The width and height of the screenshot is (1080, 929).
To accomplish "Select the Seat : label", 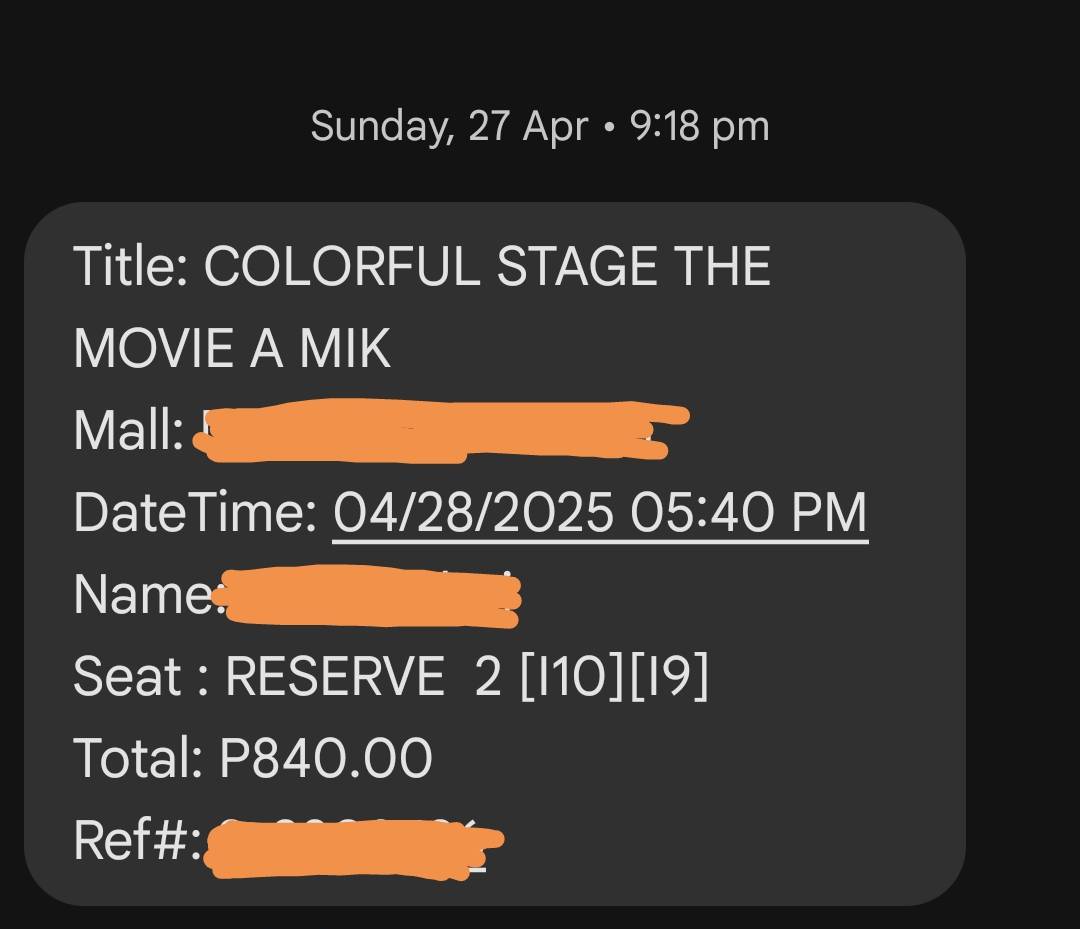I will tap(141, 676).
